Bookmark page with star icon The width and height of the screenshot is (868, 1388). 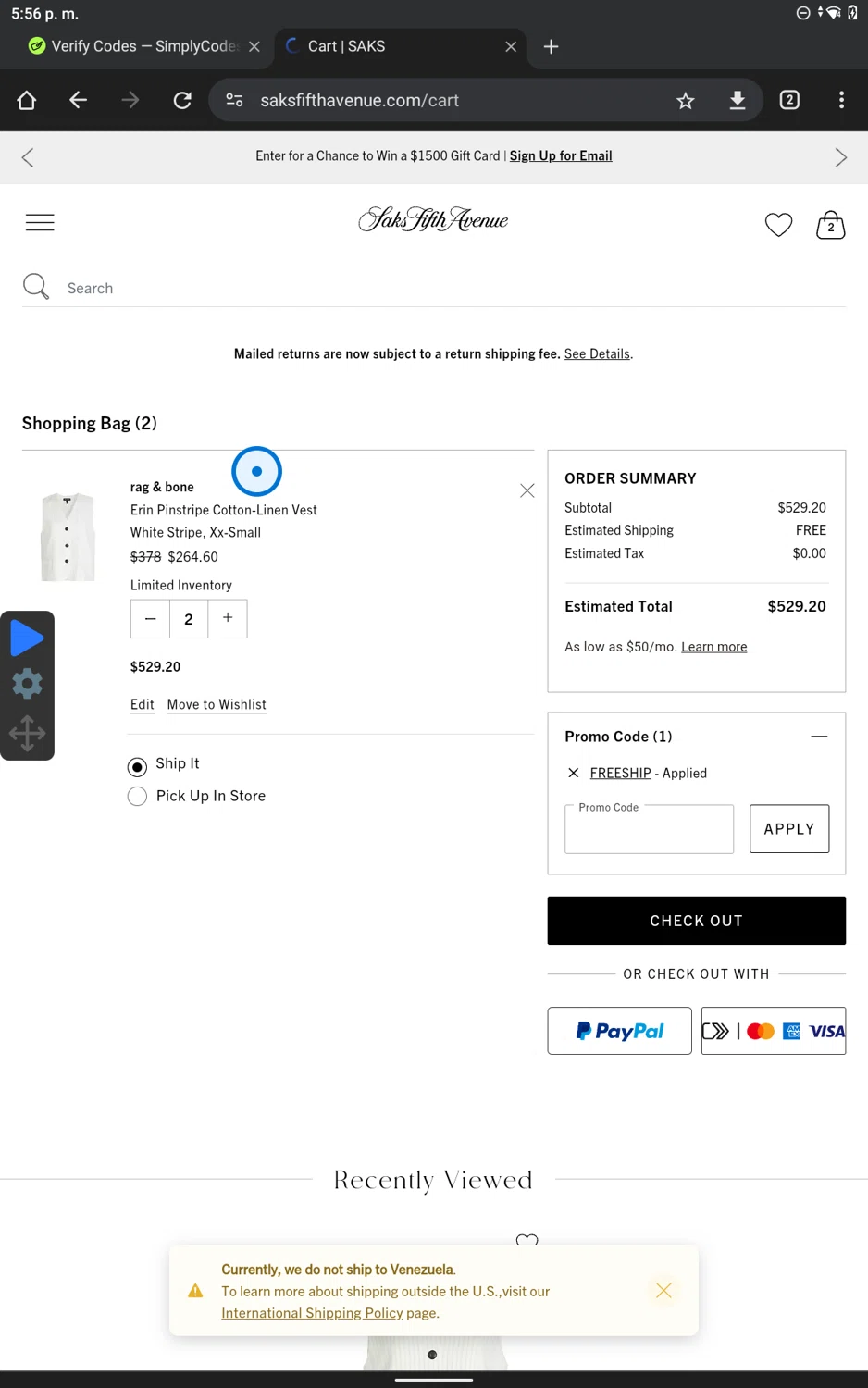pyautogui.click(x=685, y=101)
